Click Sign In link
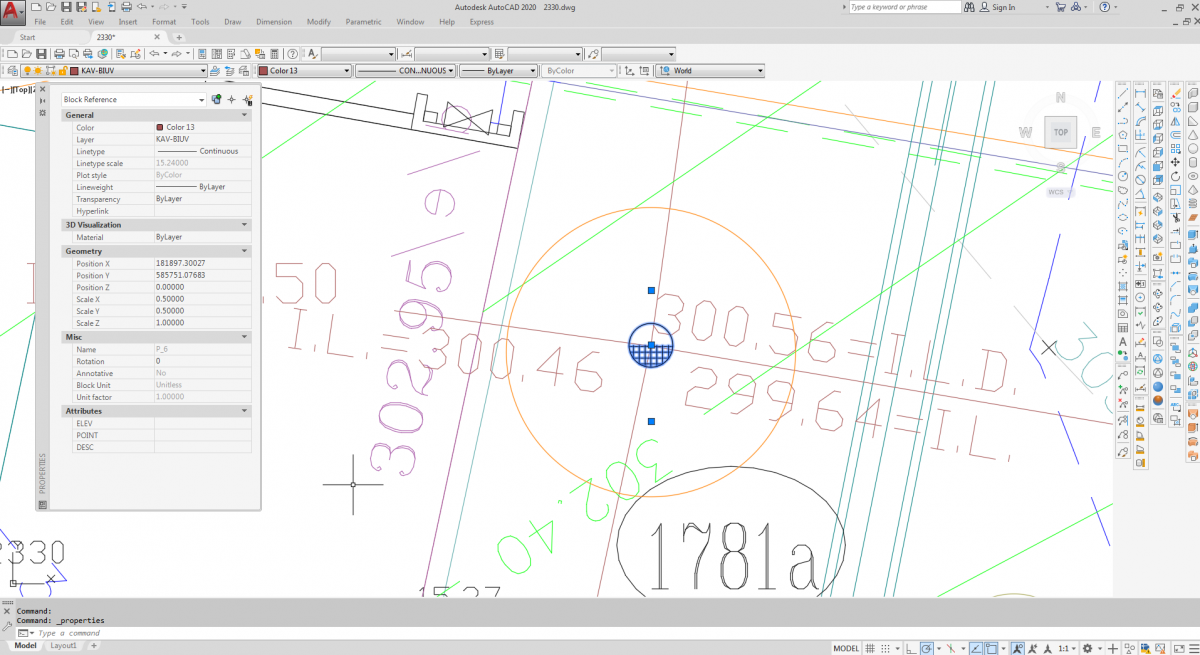The image size is (1200, 655). click(1003, 7)
